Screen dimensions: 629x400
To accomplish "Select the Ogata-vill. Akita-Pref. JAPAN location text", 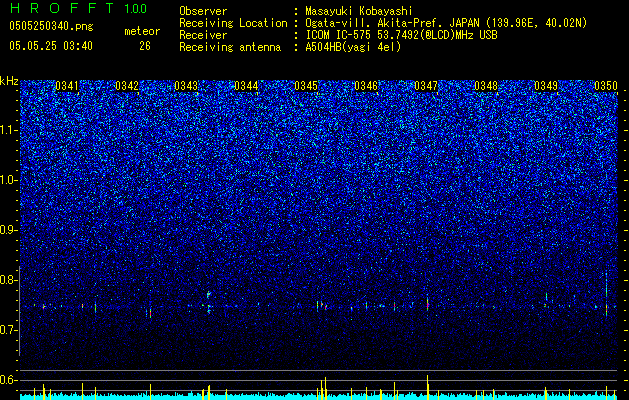I will (x=446, y=23).
